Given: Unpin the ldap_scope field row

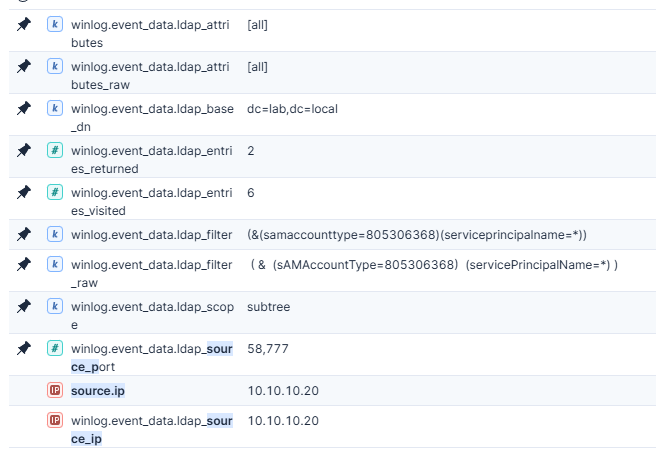Looking at the screenshot, I should 24,306.
